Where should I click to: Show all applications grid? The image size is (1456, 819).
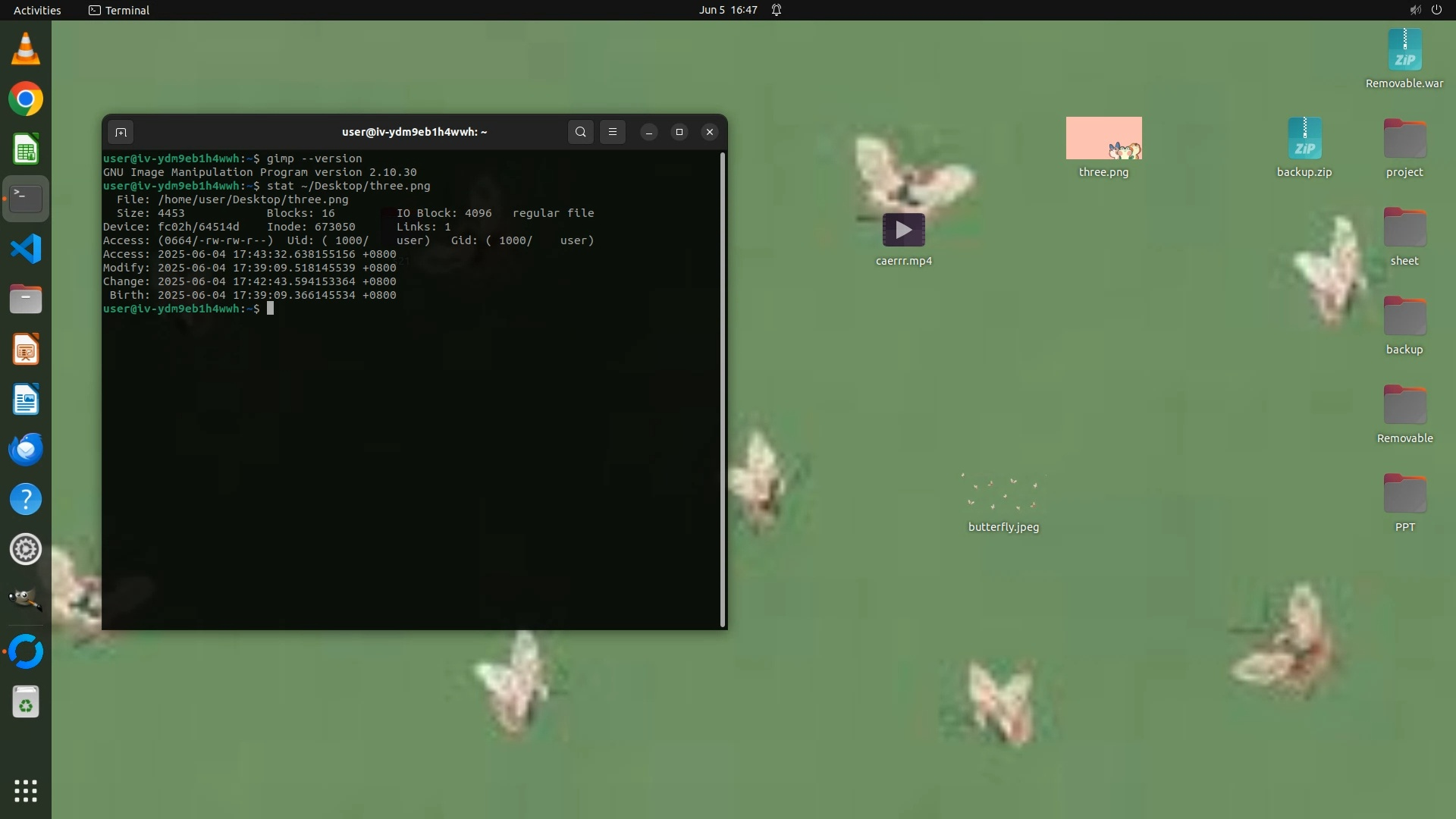[x=26, y=791]
